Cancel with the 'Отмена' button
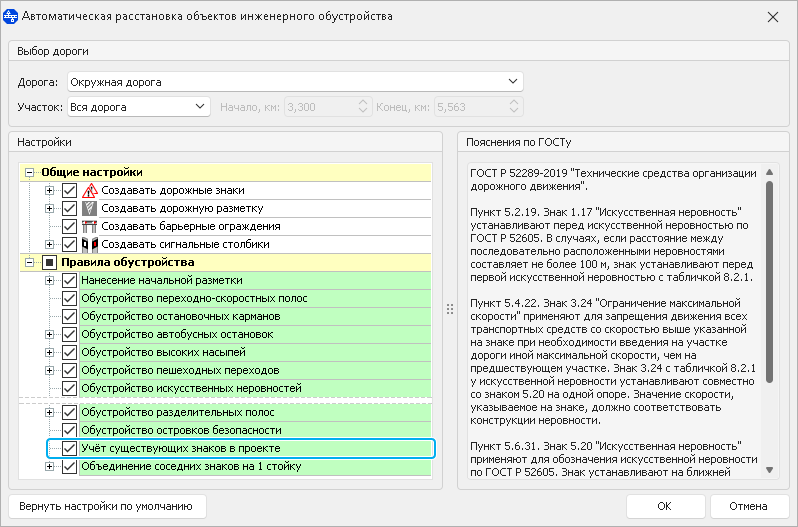Screen dimensions: 798x527 pos(748,507)
